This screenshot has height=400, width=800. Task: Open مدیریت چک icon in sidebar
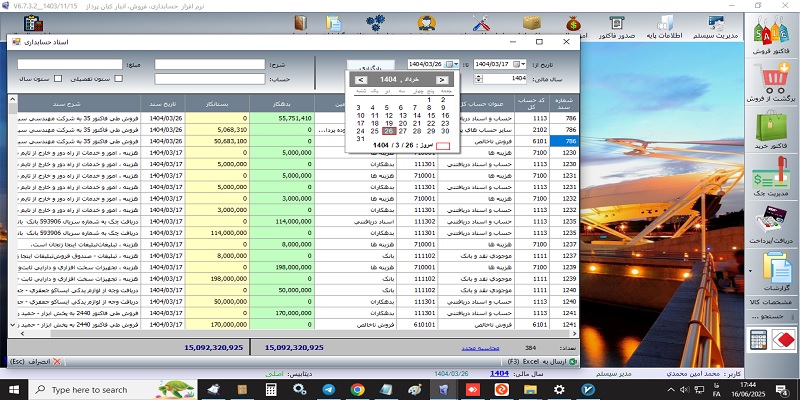[771, 173]
